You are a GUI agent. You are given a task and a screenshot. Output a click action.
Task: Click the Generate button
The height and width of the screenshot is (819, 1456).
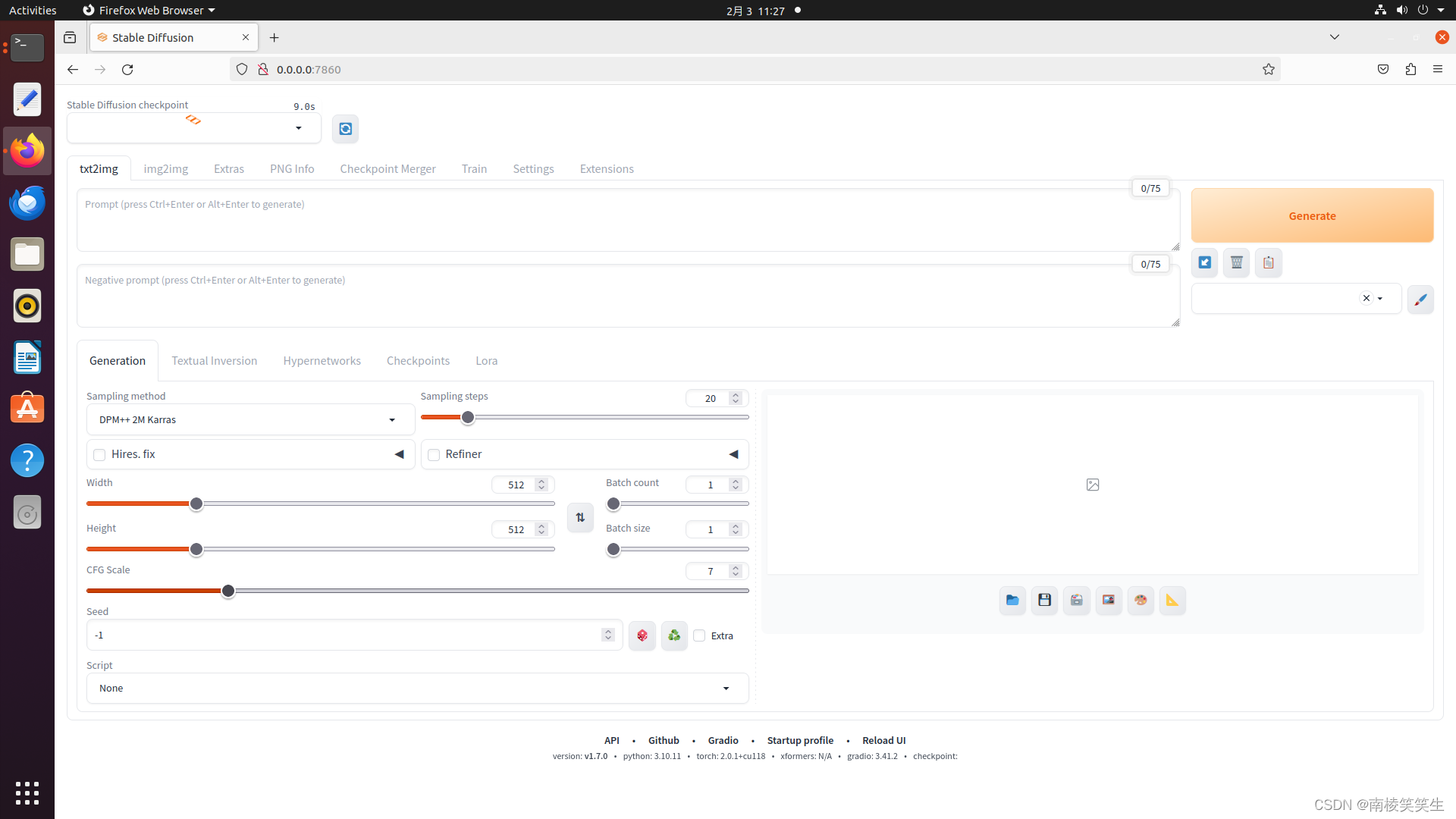[x=1312, y=215]
